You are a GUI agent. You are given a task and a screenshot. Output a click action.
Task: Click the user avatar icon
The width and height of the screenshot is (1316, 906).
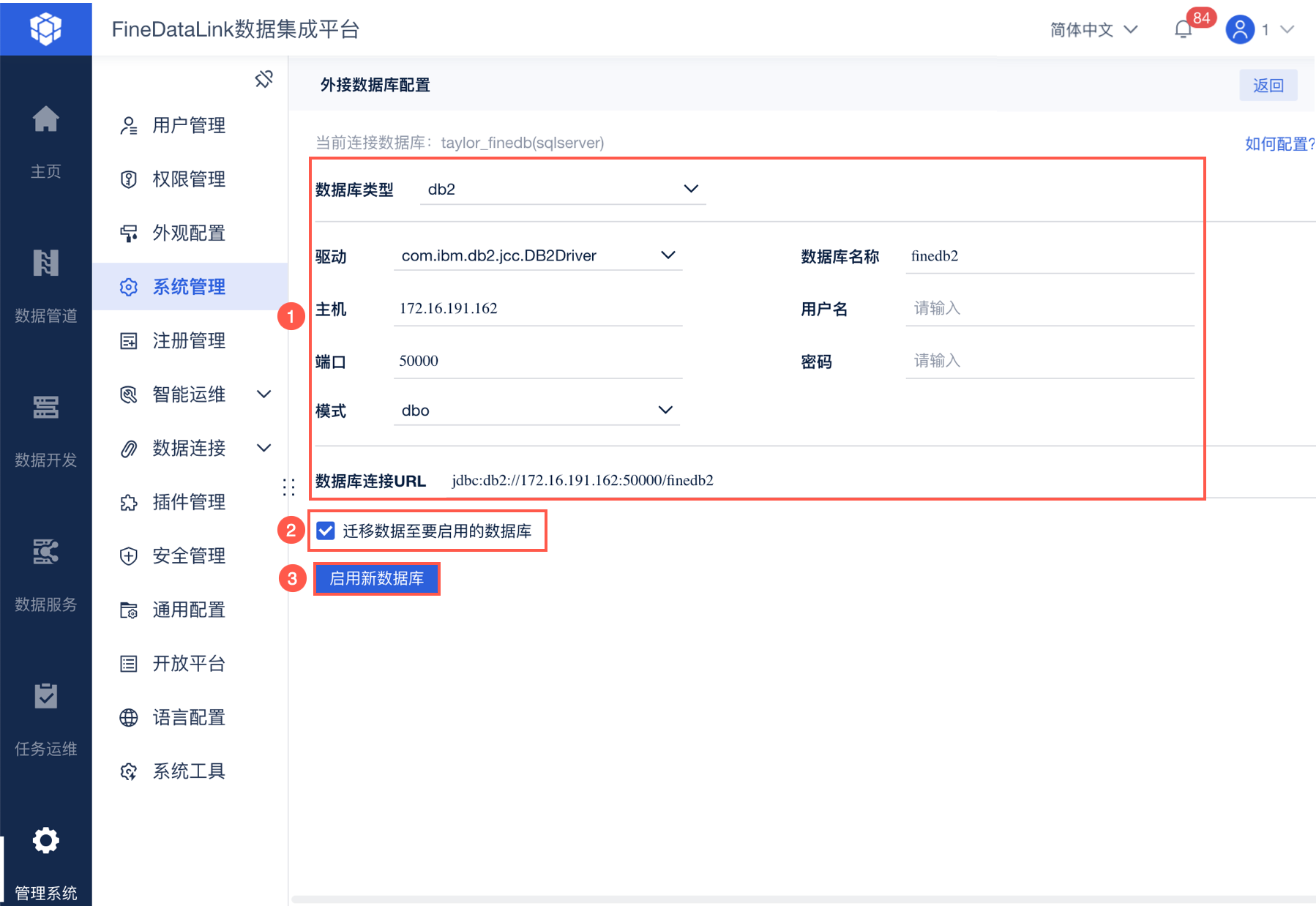click(1240, 29)
